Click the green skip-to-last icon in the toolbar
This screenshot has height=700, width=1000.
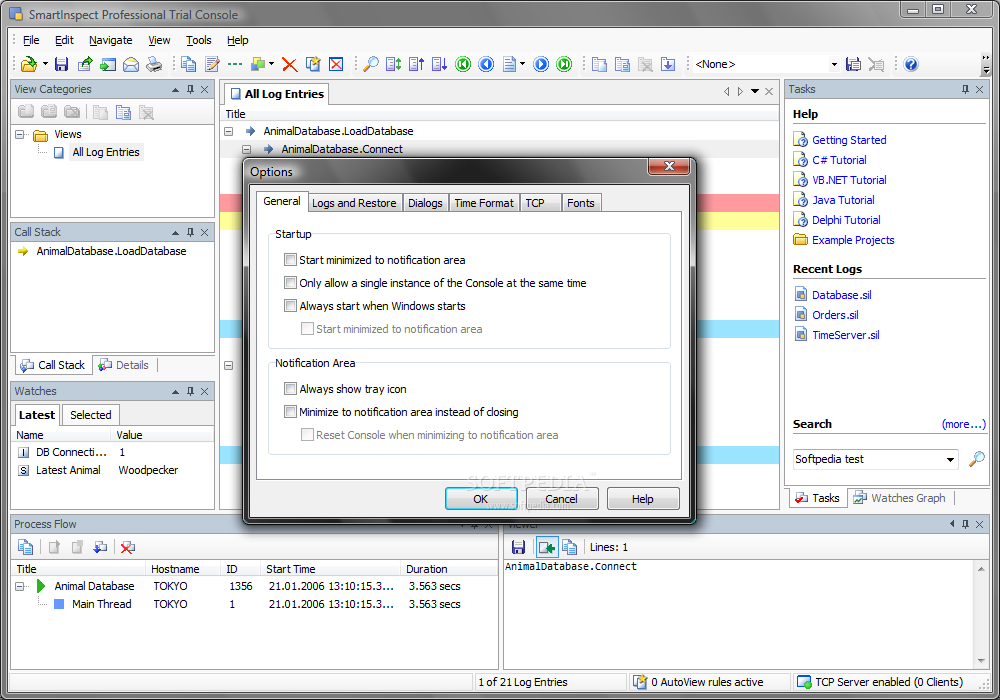coord(564,64)
